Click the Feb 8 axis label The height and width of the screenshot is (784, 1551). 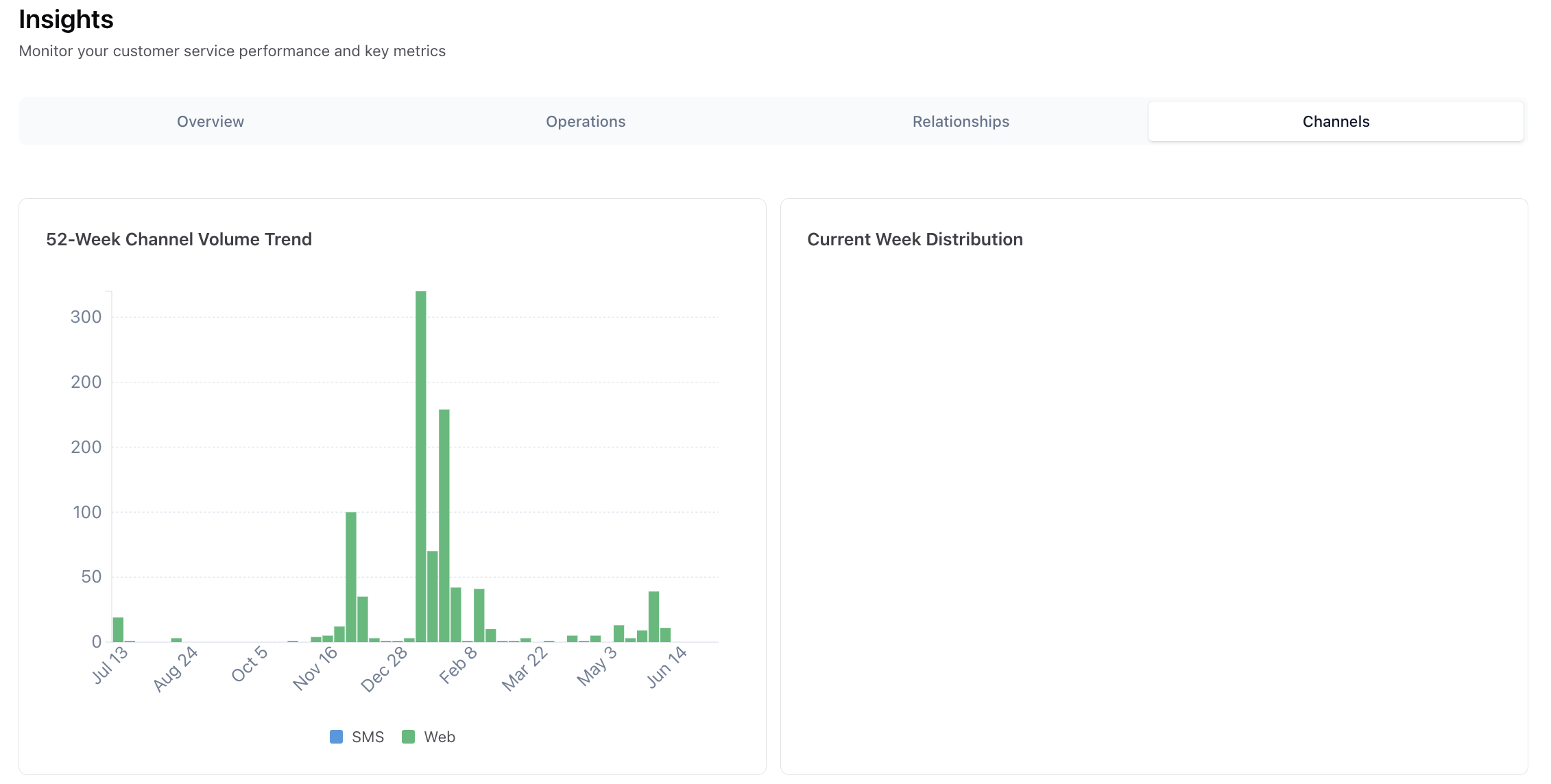(x=458, y=665)
